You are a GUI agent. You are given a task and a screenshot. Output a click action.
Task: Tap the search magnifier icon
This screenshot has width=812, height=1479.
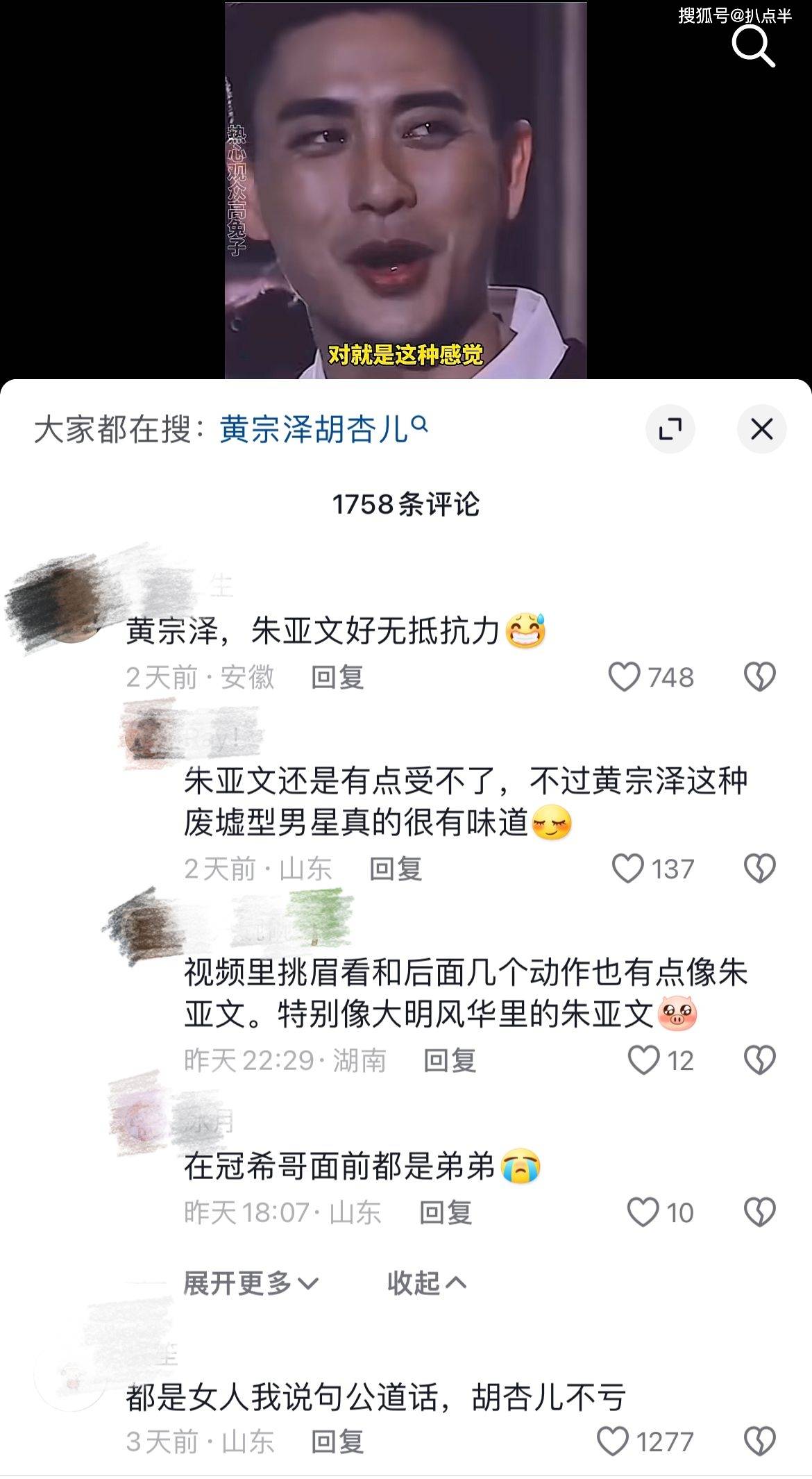pyautogui.click(x=753, y=47)
